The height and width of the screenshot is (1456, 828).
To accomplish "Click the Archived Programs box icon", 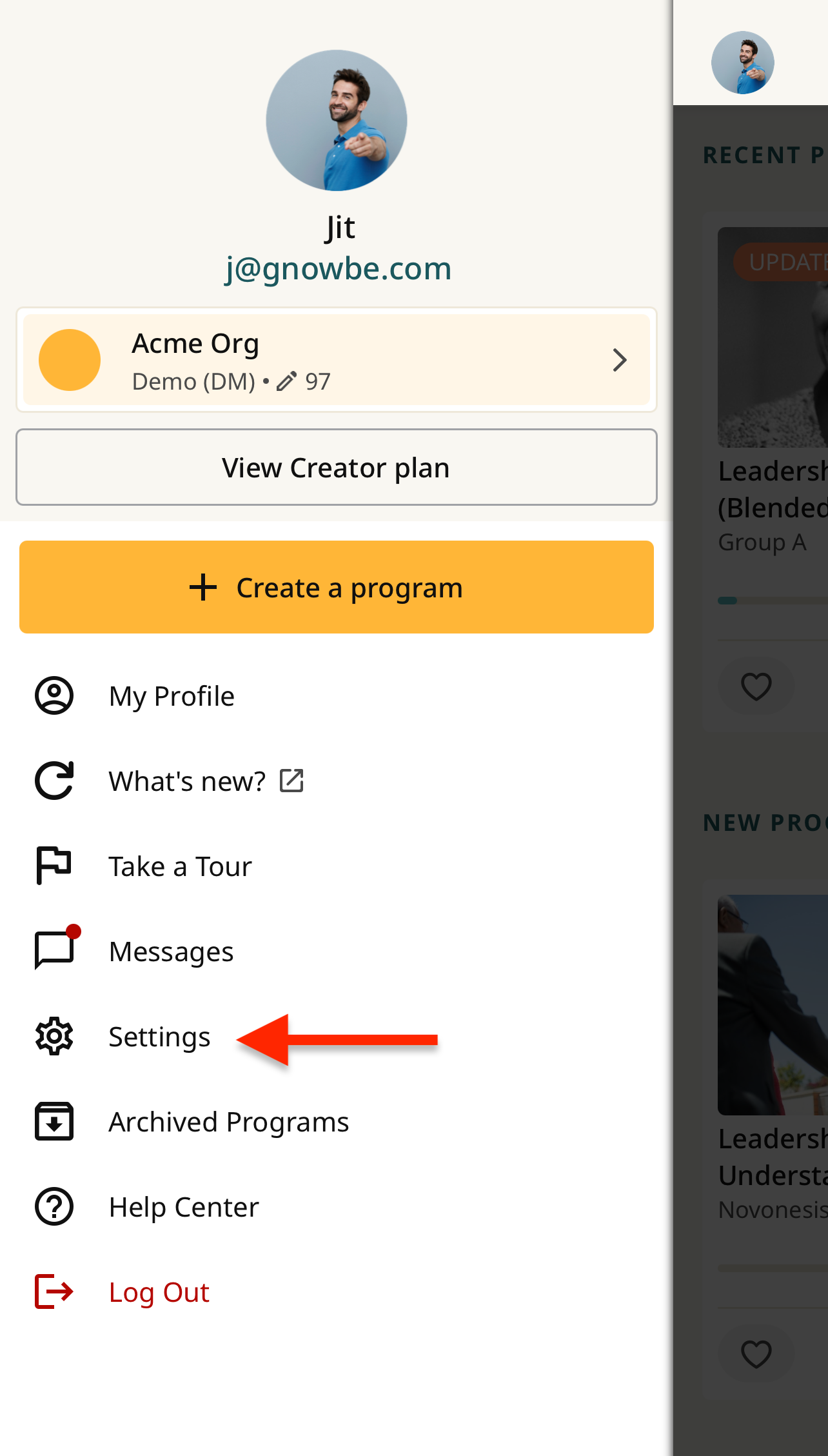I will [54, 1121].
